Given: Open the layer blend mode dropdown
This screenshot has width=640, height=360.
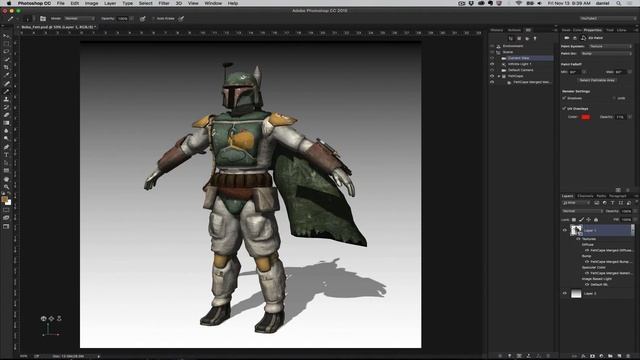Looking at the screenshot, I should (x=582, y=211).
